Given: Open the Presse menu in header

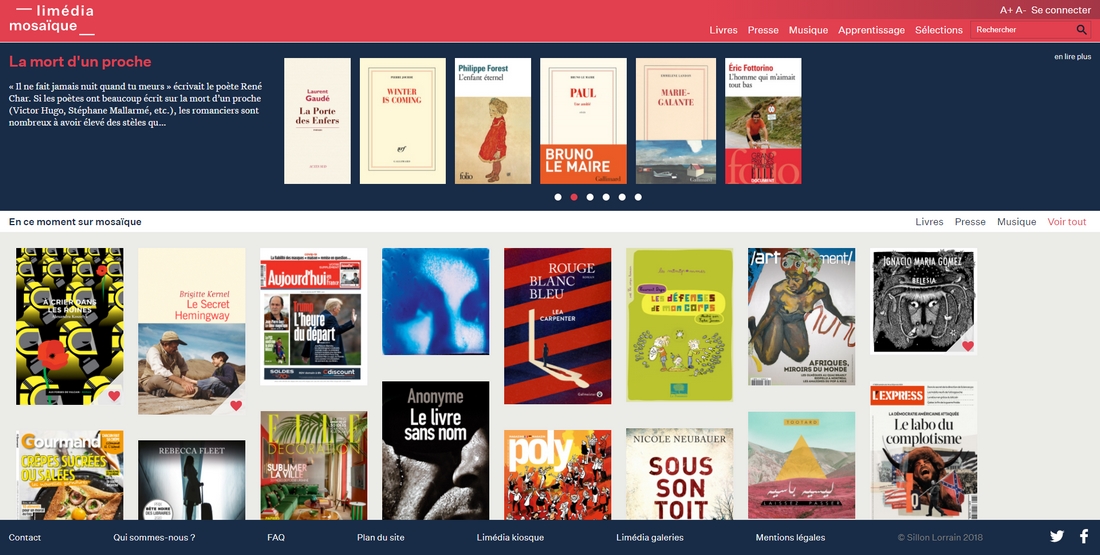Looking at the screenshot, I should pyautogui.click(x=763, y=30).
